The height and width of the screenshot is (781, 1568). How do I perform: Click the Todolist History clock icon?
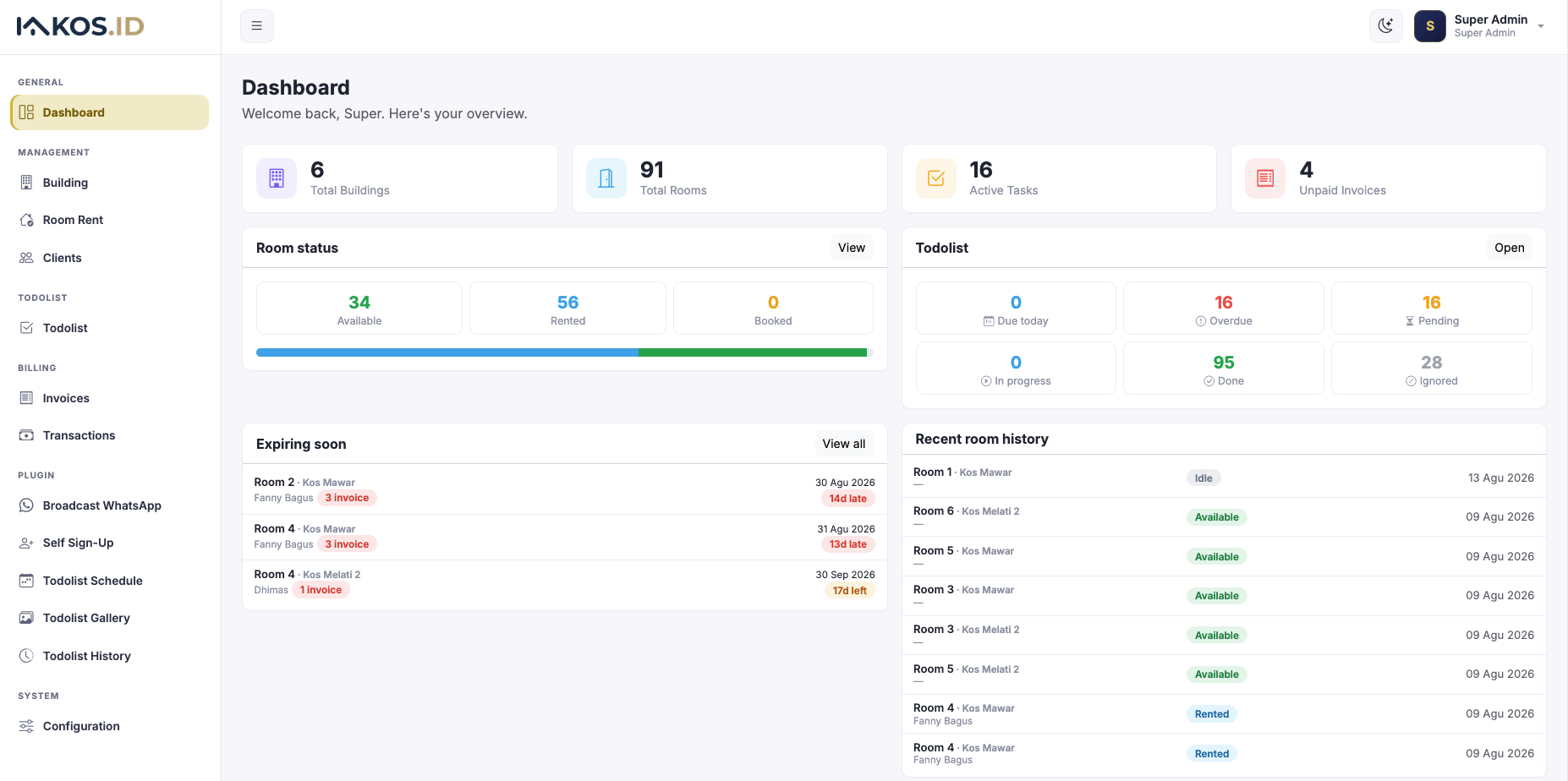point(26,656)
